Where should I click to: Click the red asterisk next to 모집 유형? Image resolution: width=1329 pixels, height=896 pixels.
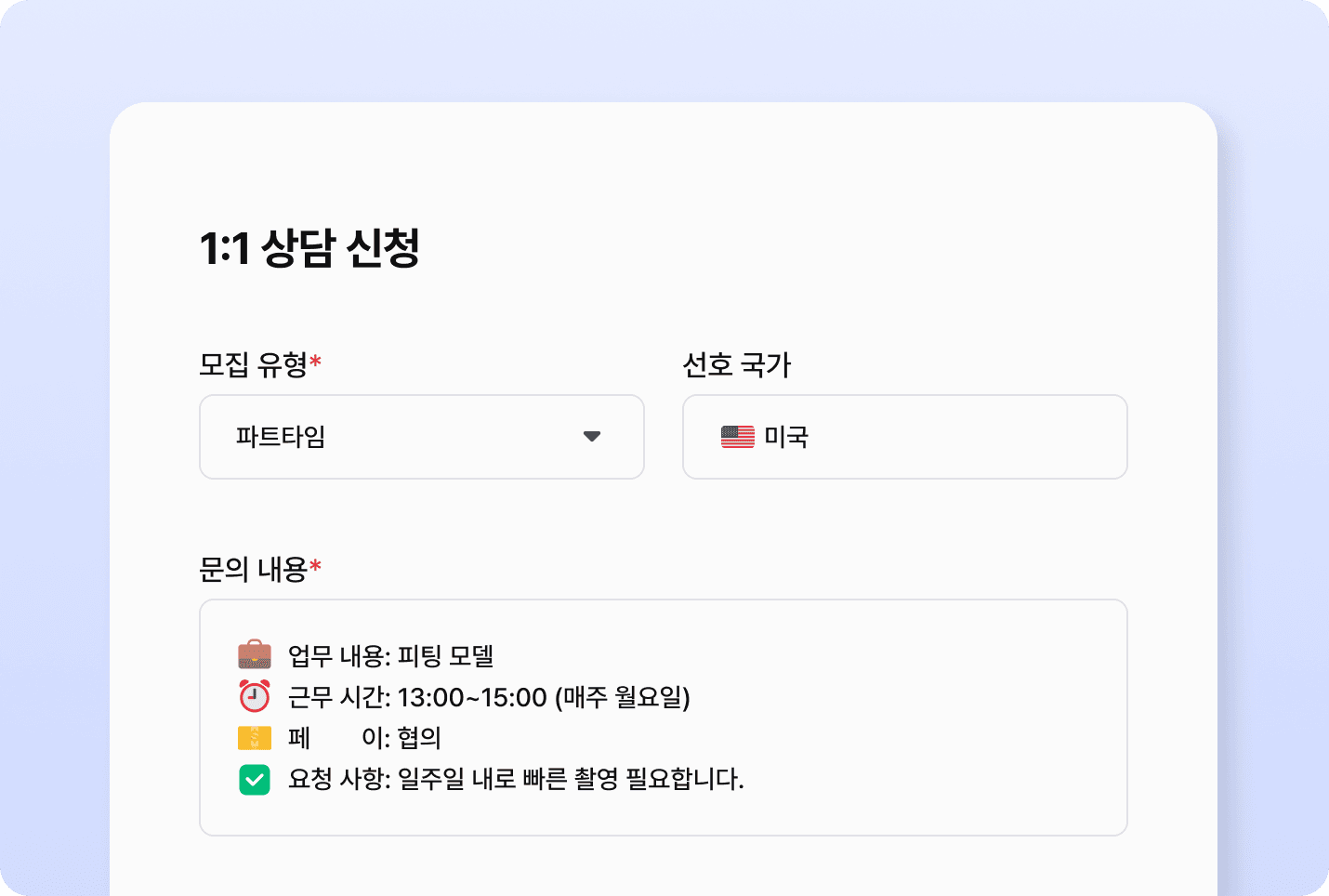click(x=316, y=362)
